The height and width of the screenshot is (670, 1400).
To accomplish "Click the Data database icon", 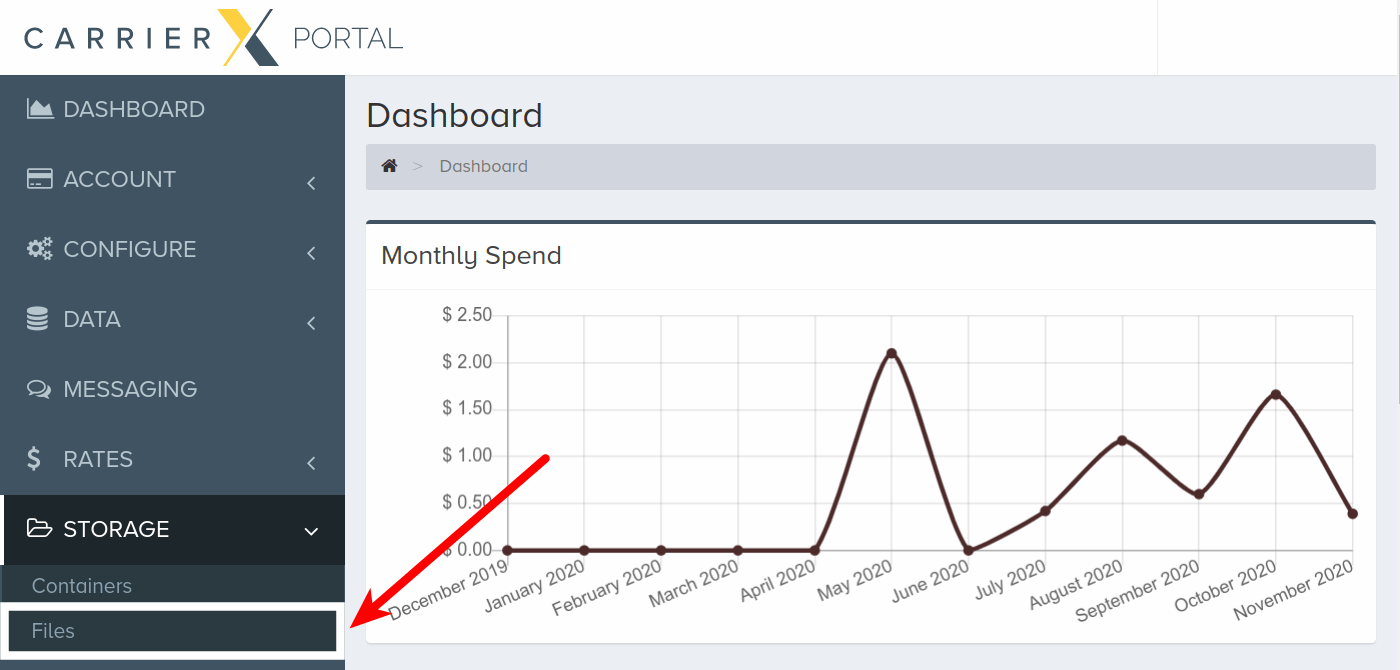I will point(37,319).
